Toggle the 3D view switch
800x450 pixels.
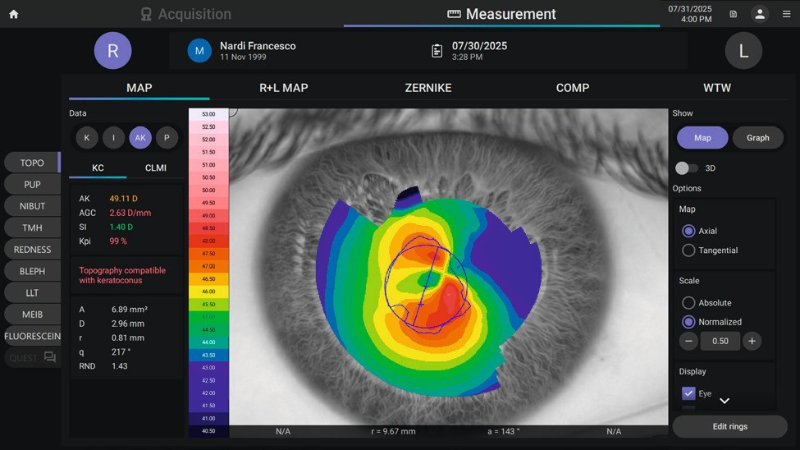(x=687, y=168)
